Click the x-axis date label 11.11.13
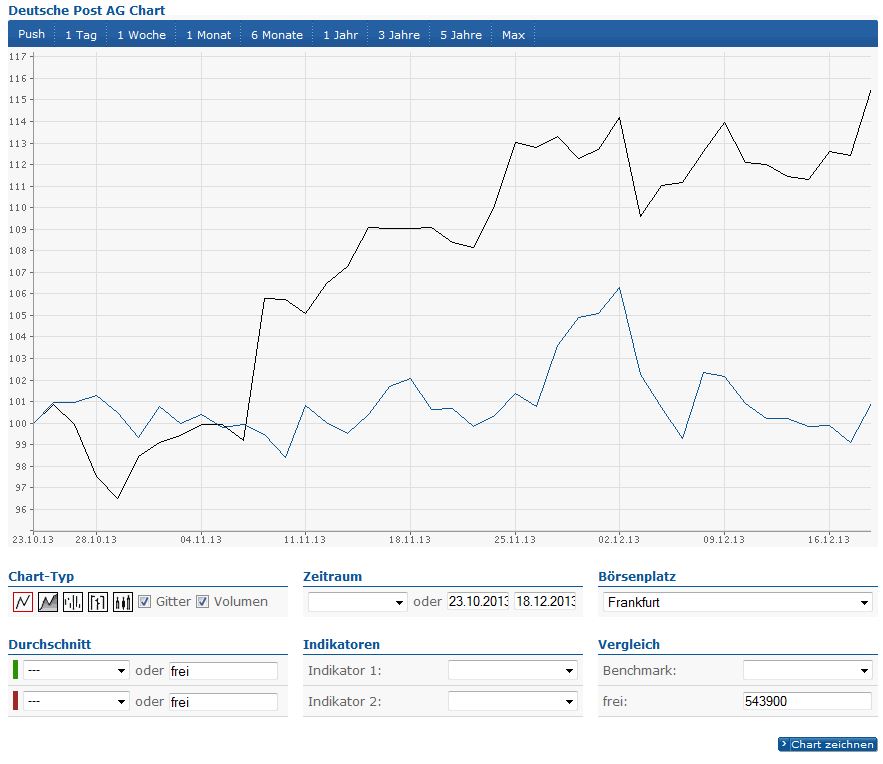 point(305,539)
